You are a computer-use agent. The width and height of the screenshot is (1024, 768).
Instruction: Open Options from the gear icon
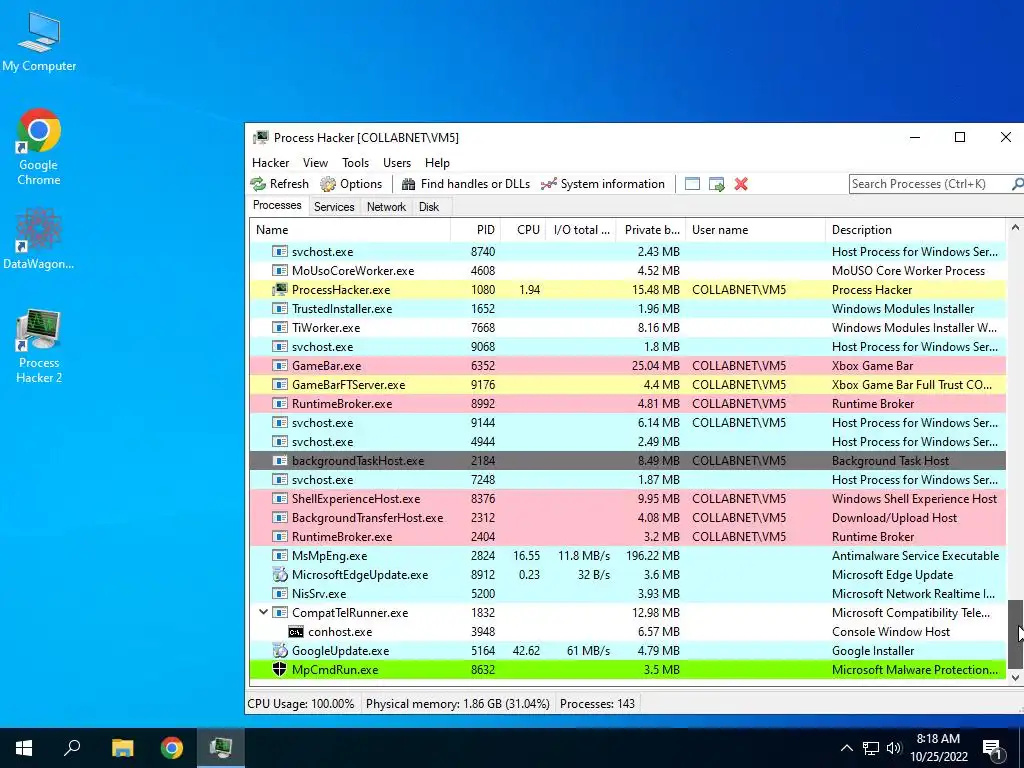coord(328,184)
